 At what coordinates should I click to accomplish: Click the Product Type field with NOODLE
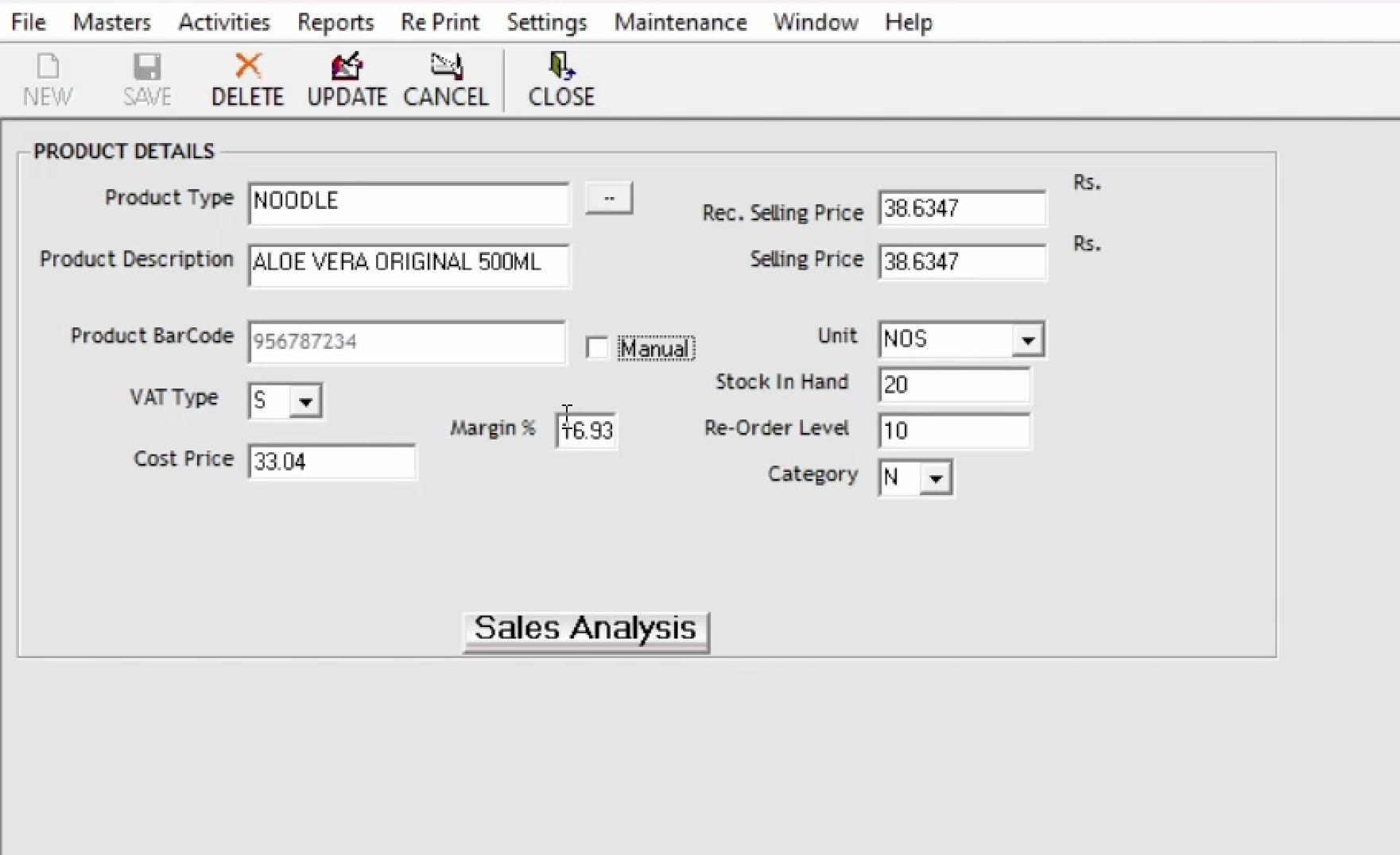pos(409,203)
